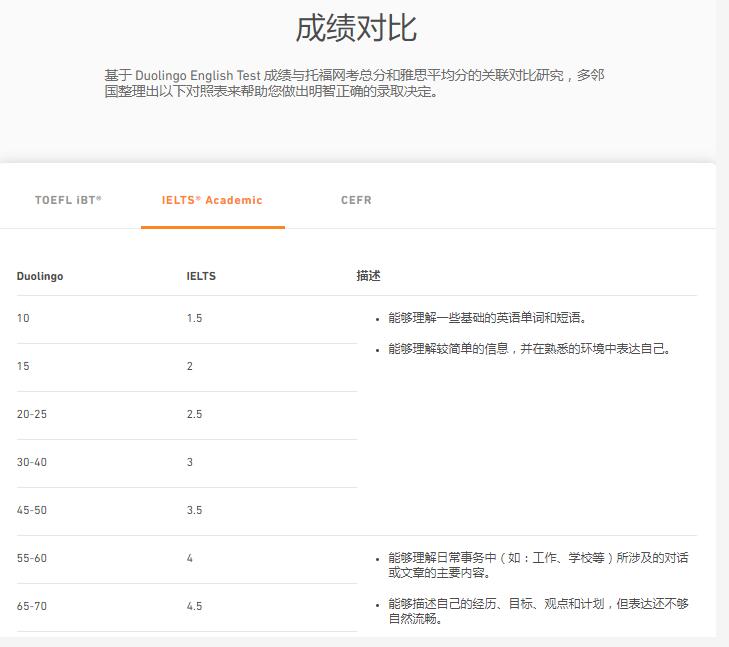Select the Duolingo score 10 cell
Image resolution: width=729 pixels, height=647 pixels.
(x=23, y=318)
